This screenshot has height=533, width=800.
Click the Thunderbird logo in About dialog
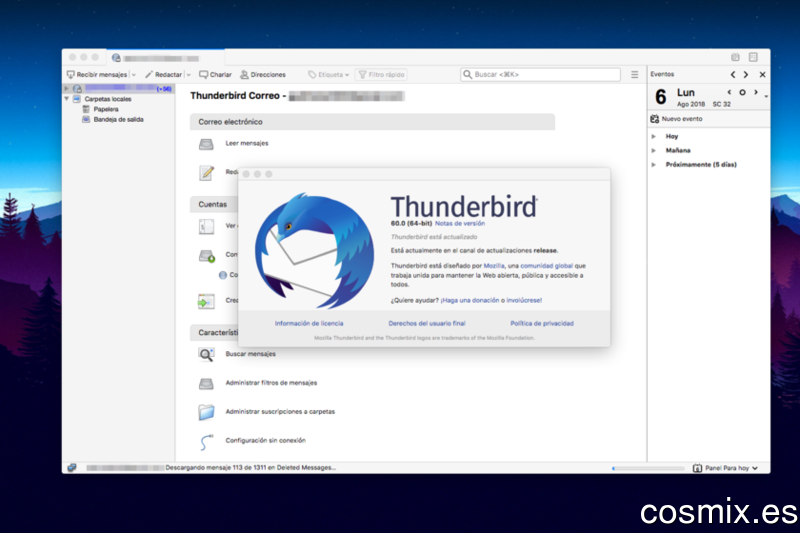pos(314,251)
